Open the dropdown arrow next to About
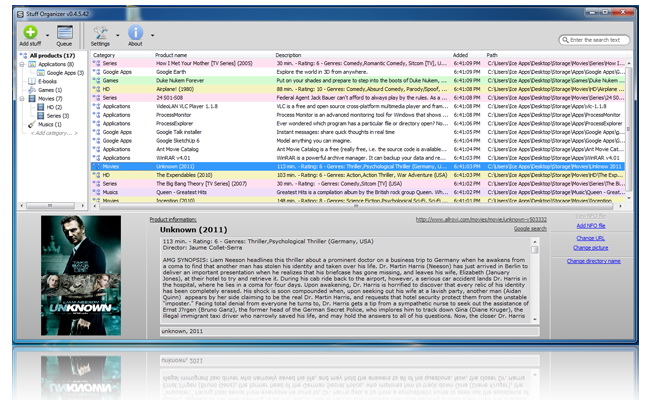Screen dimensions: 650x400 coord(153,35)
